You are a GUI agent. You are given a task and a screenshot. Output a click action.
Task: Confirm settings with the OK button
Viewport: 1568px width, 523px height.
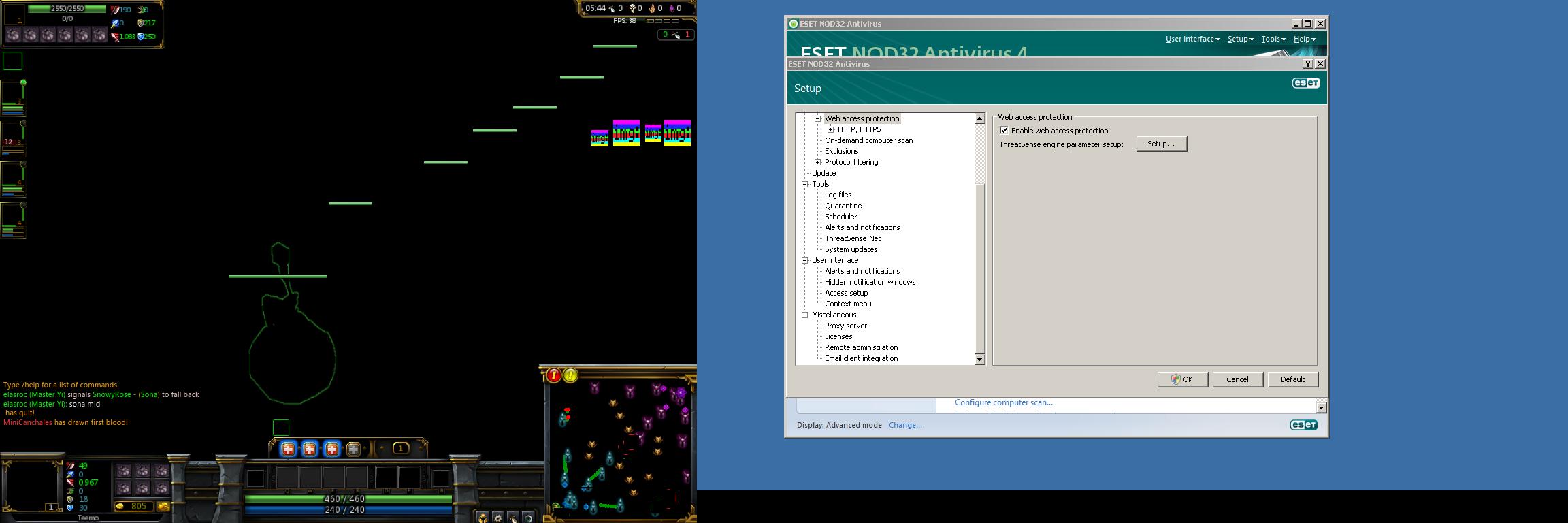[1182, 379]
